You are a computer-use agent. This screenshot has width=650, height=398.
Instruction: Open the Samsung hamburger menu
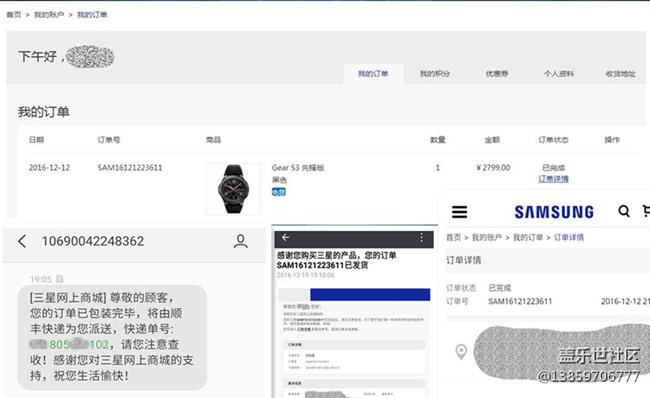(459, 212)
